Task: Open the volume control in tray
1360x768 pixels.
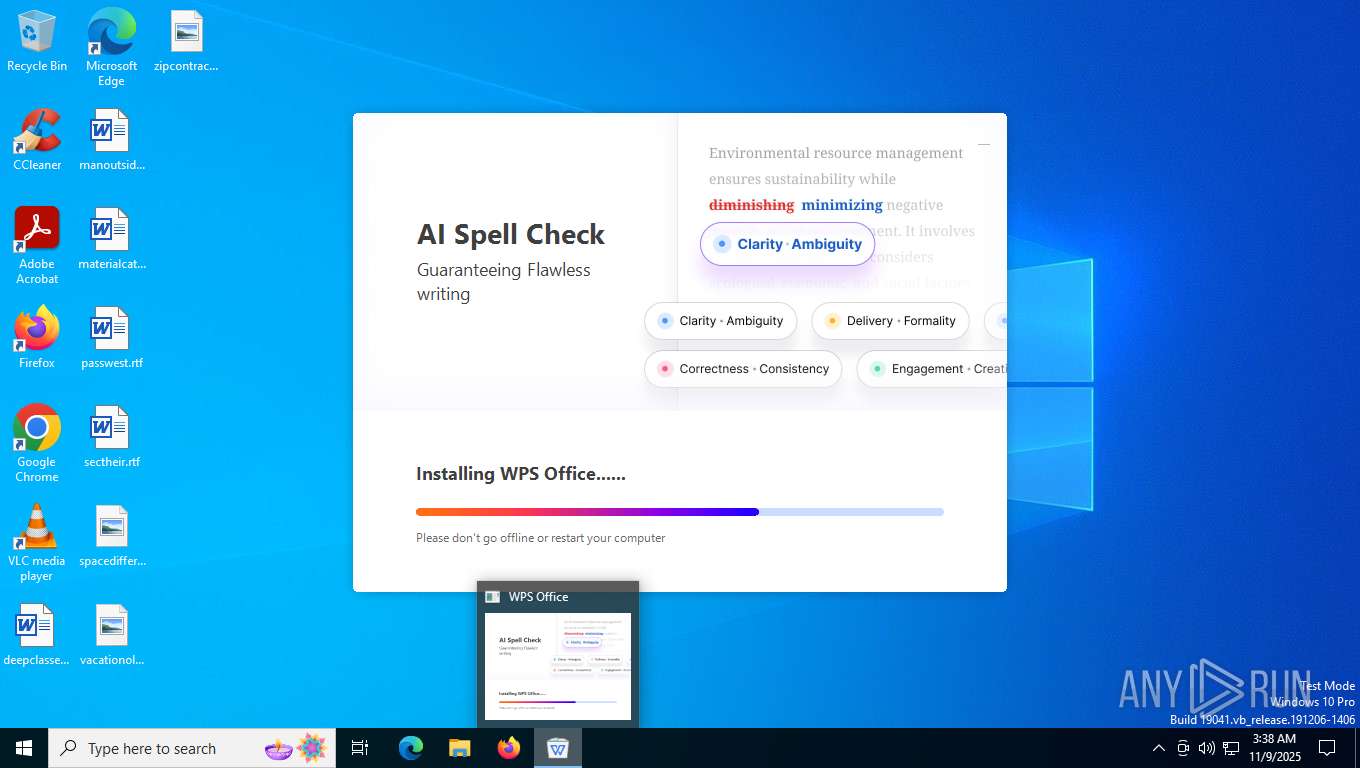Action: [x=1207, y=748]
